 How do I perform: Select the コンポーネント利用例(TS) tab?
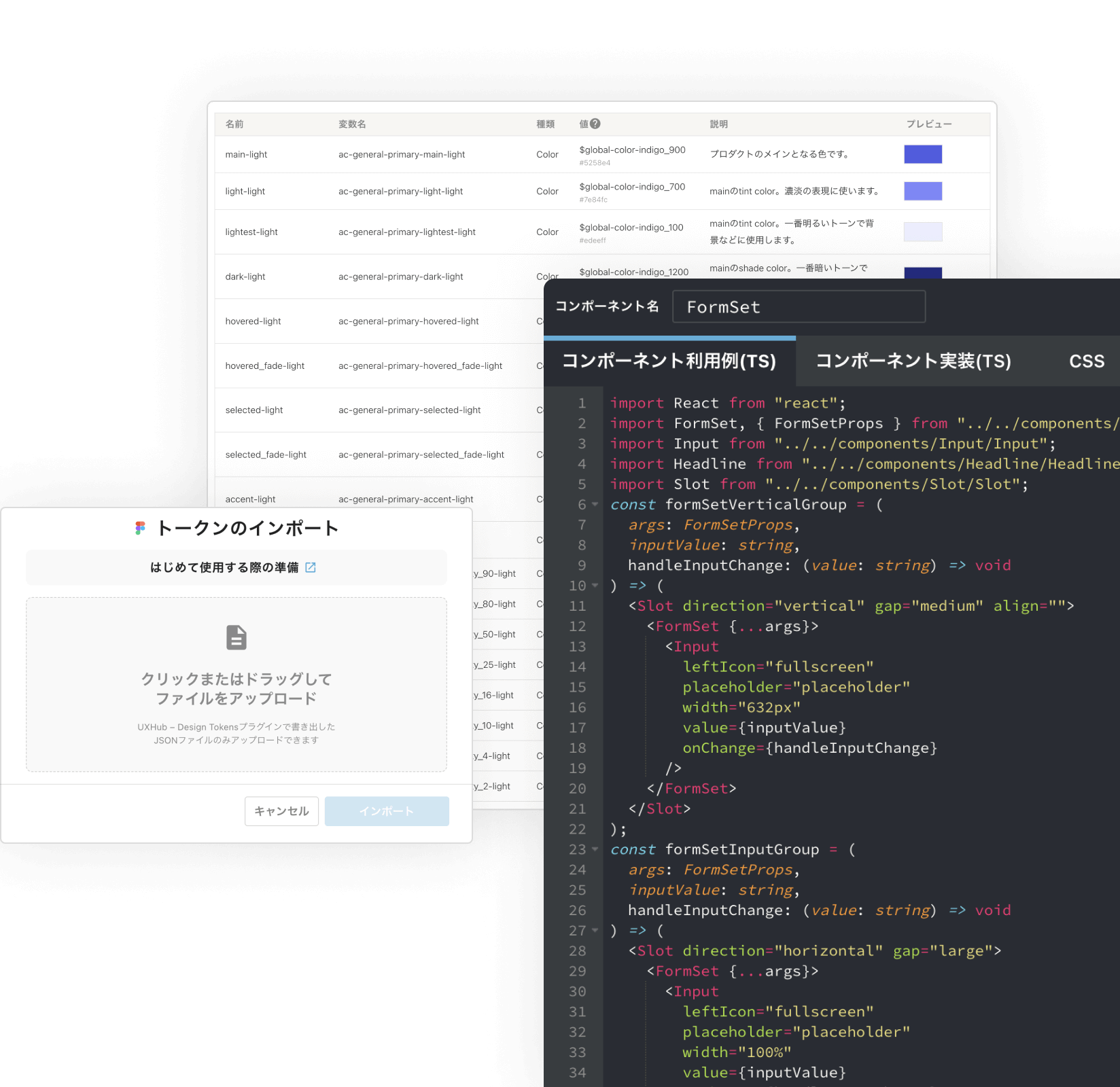click(669, 361)
